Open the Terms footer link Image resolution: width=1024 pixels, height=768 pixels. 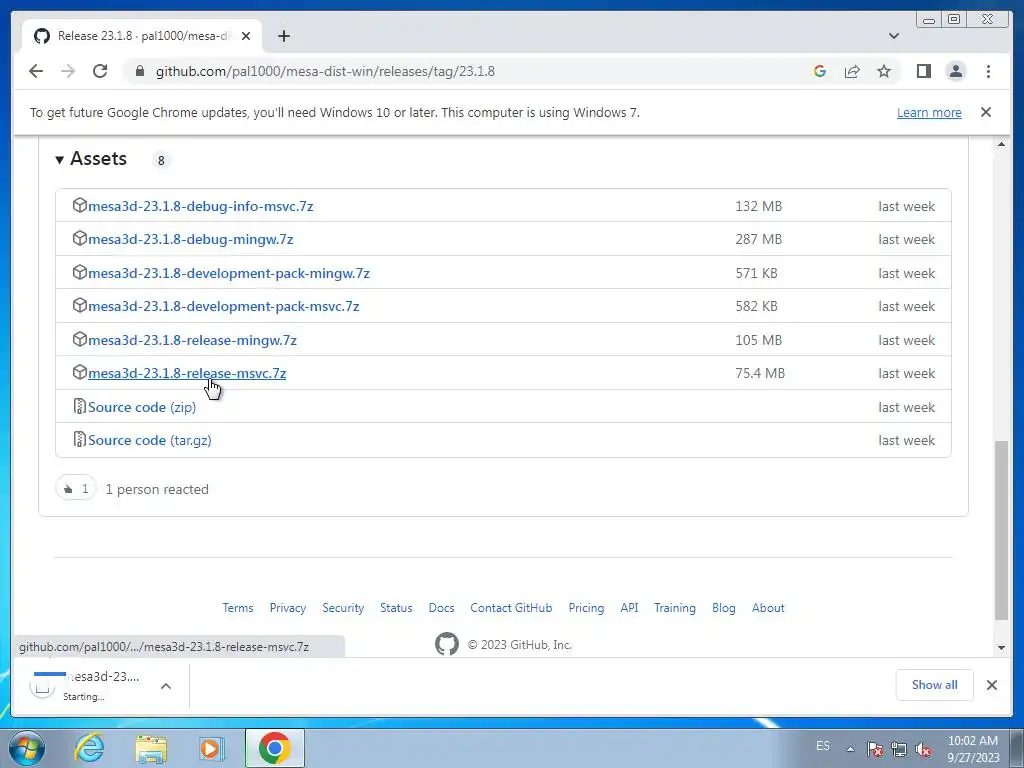tap(238, 608)
